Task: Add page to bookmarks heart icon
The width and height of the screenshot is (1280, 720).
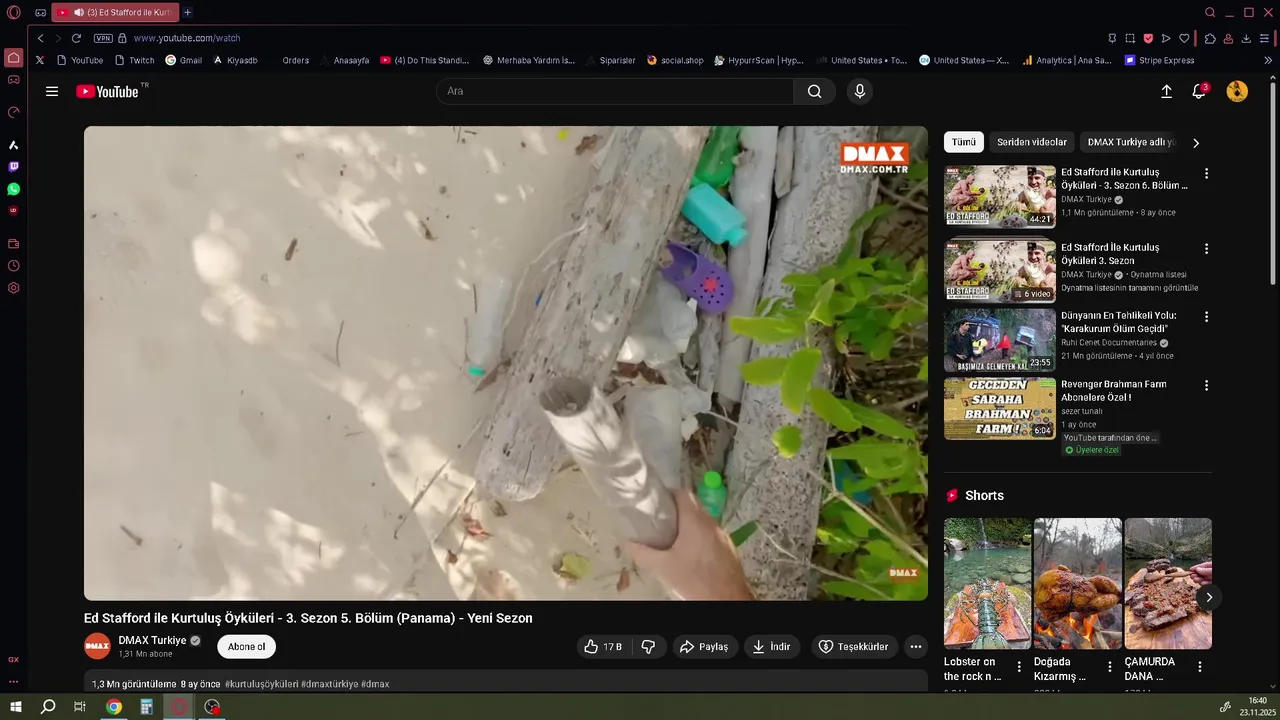Action: click(x=1184, y=38)
